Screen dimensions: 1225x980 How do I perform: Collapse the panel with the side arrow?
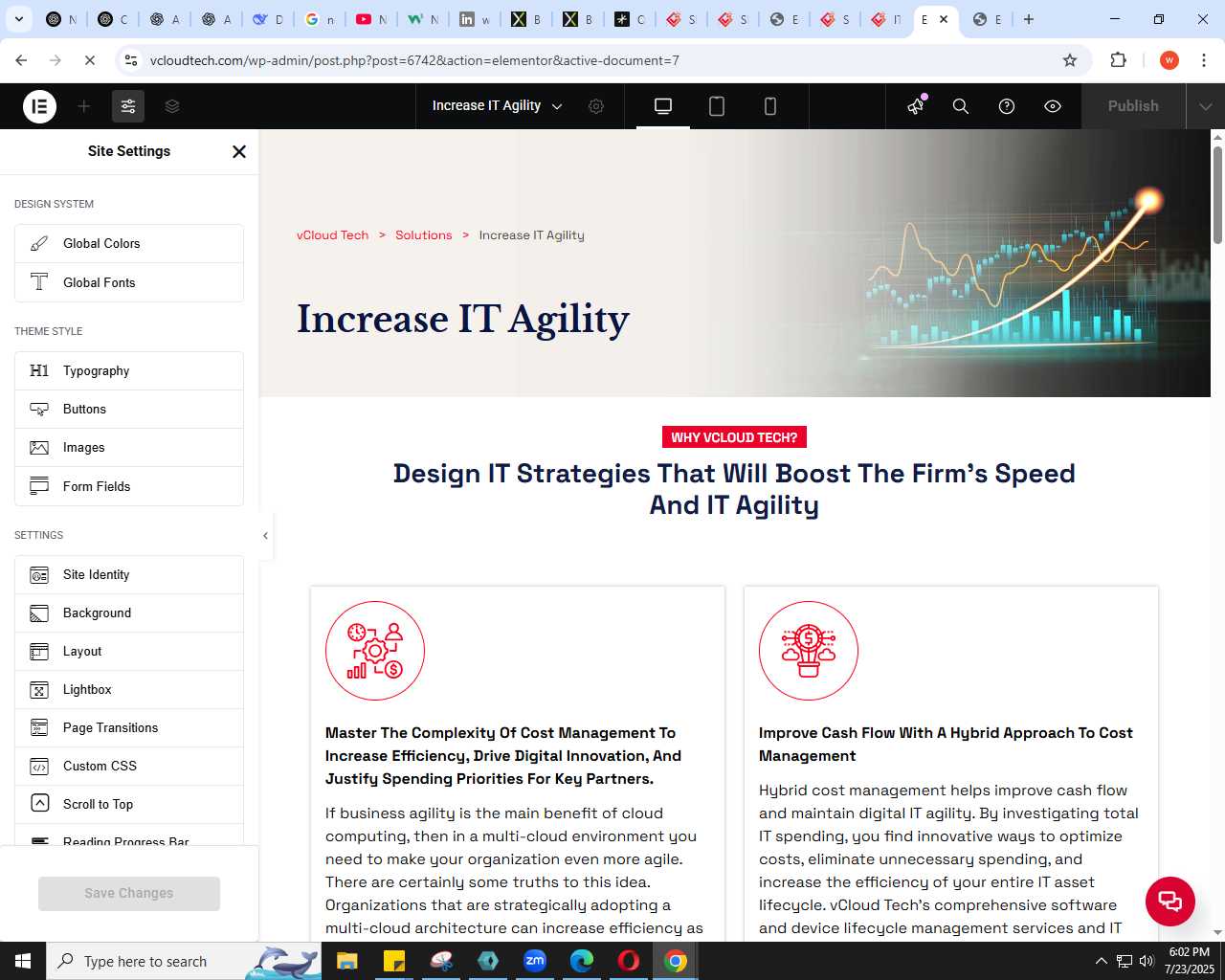[x=265, y=536]
